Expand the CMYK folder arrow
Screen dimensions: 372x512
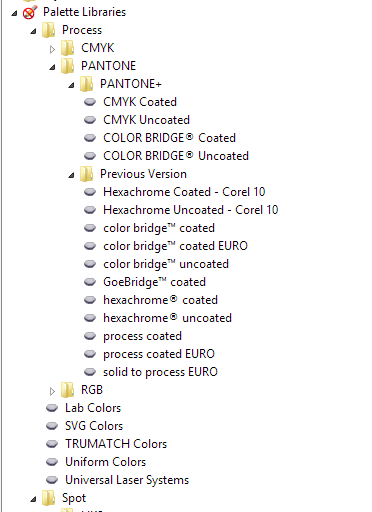pyautogui.click(x=52, y=49)
